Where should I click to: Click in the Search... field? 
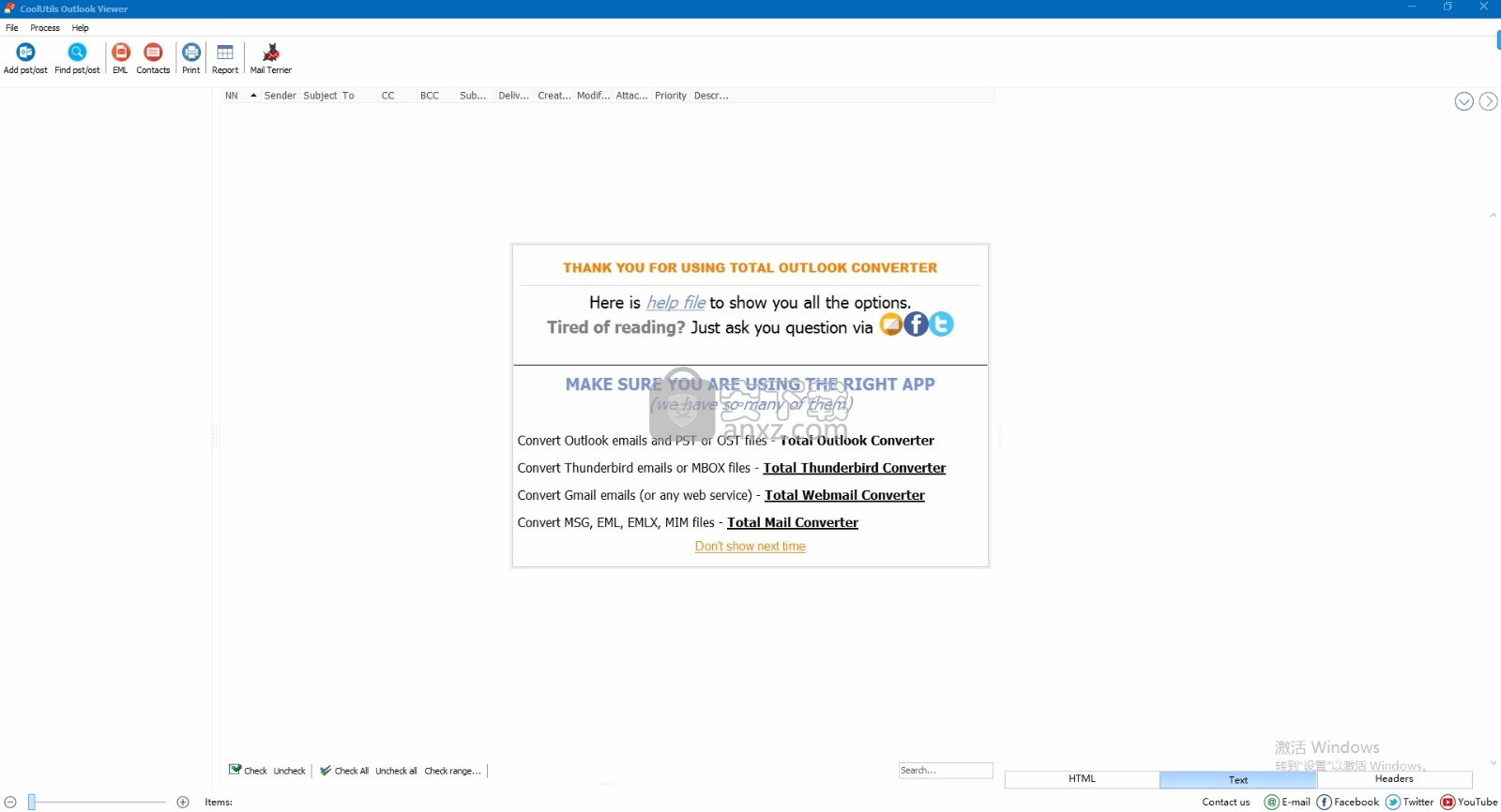(x=945, y=771)
